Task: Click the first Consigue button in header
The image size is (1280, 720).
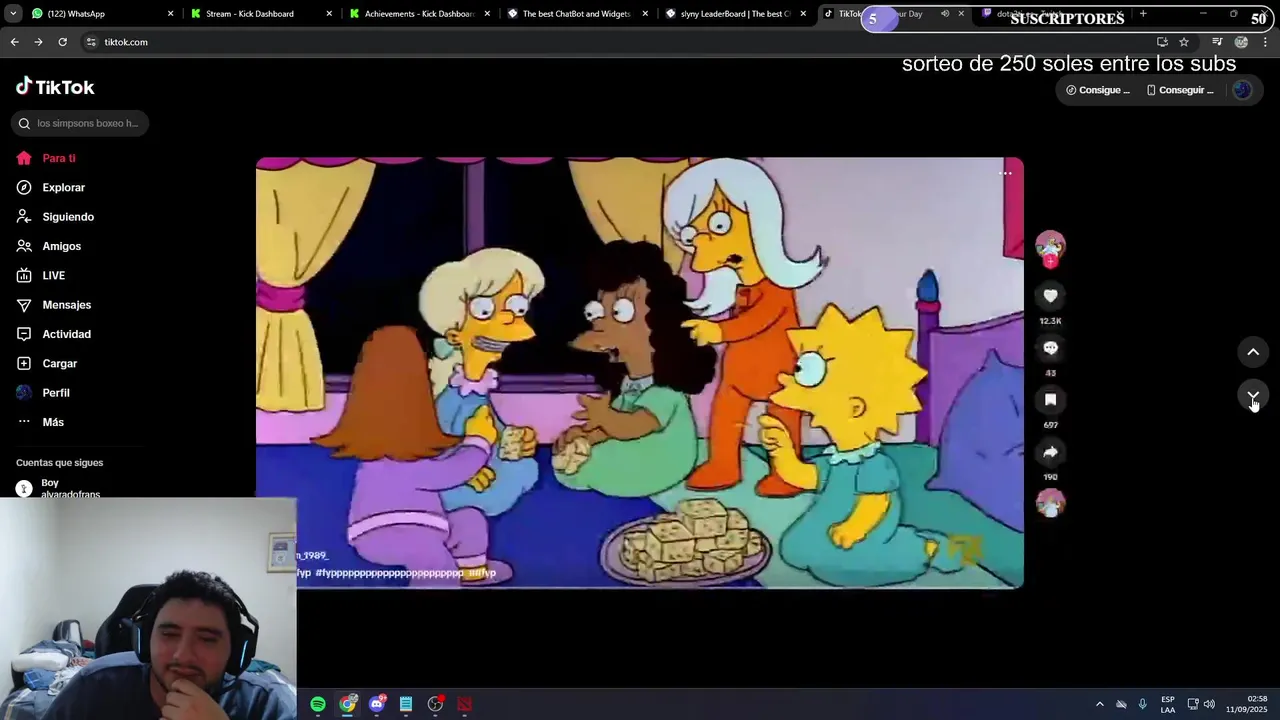Action: point(1098,90)
